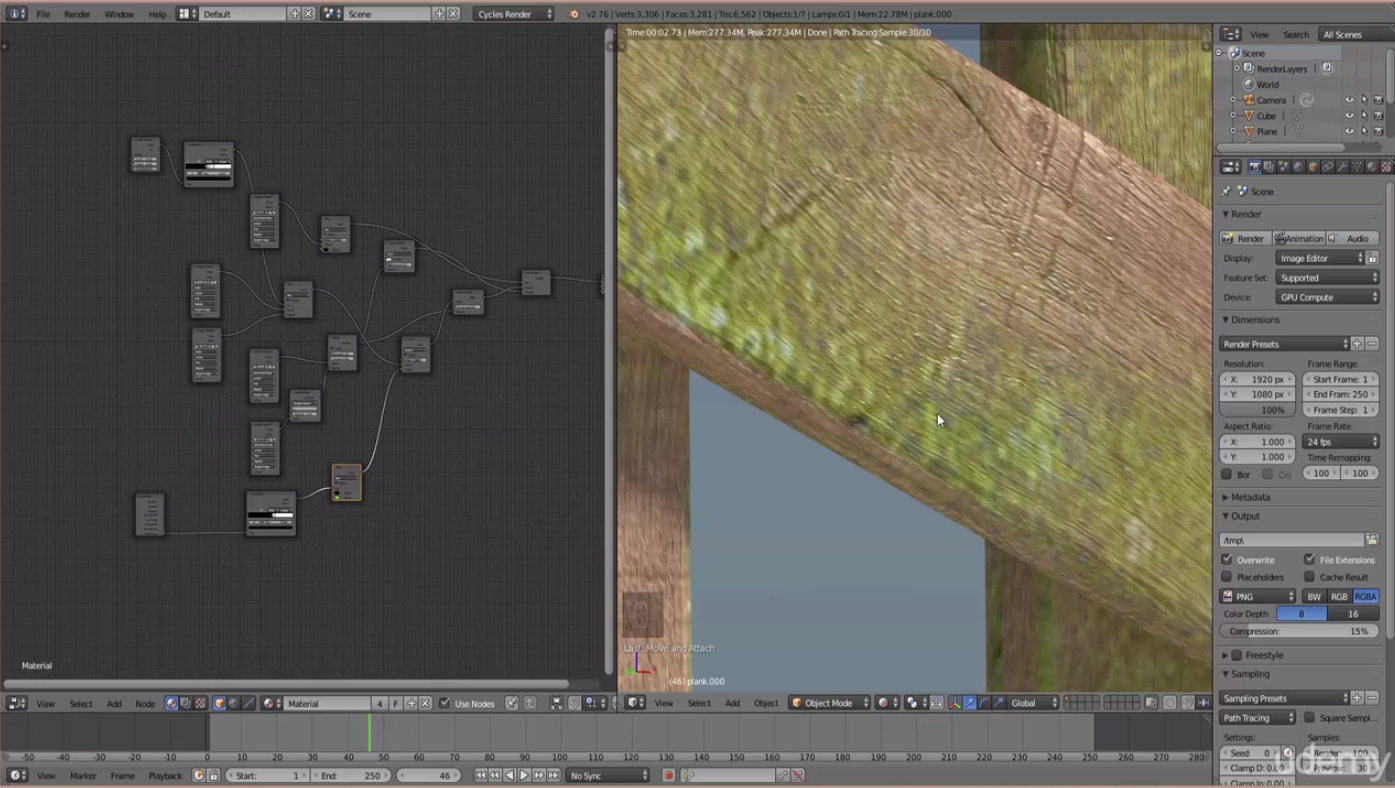The height and width of the screenshot is (788, 1395).
Task: Open the Mesh Data properties tab icon
Action: (1357, 167)
